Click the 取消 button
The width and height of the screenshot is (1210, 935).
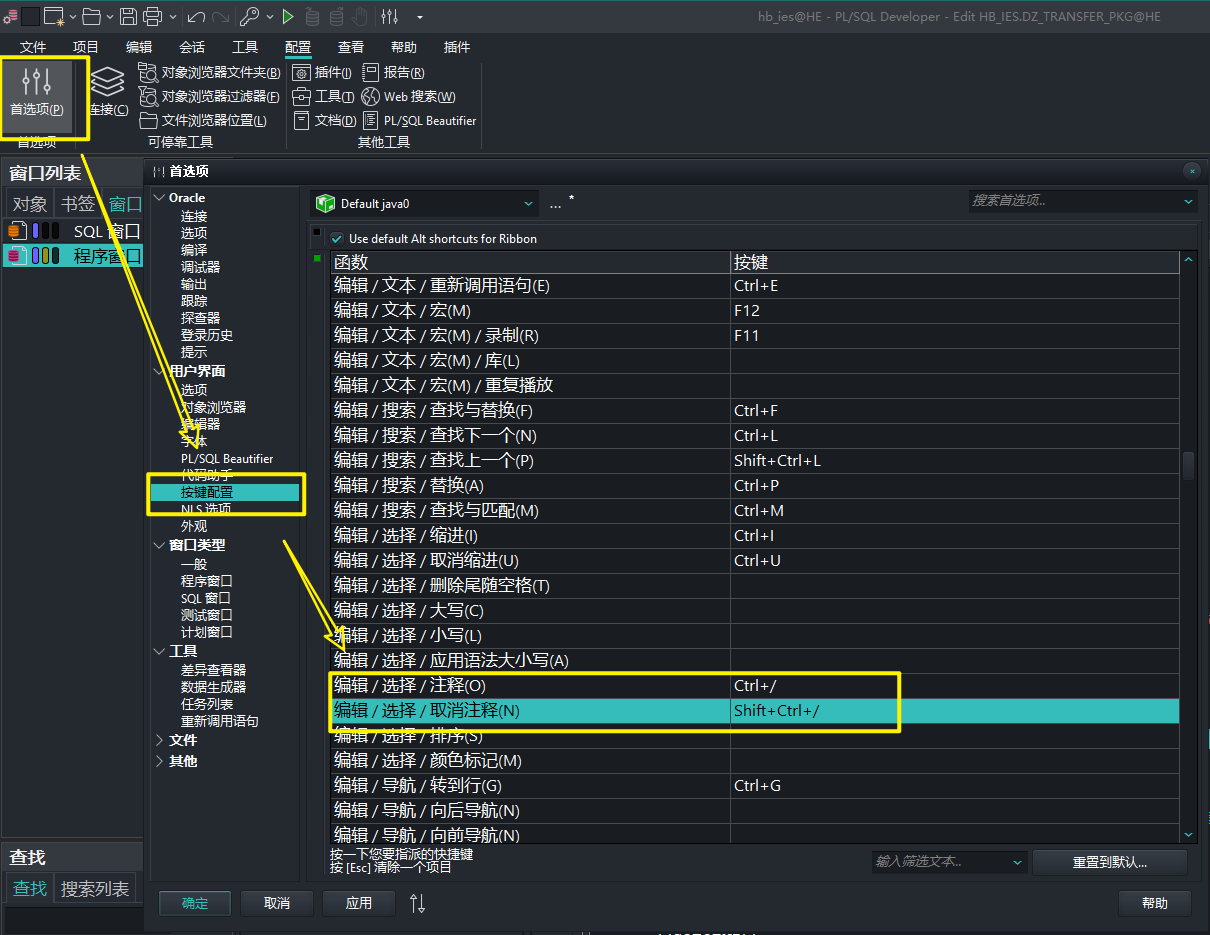(277, 903)
